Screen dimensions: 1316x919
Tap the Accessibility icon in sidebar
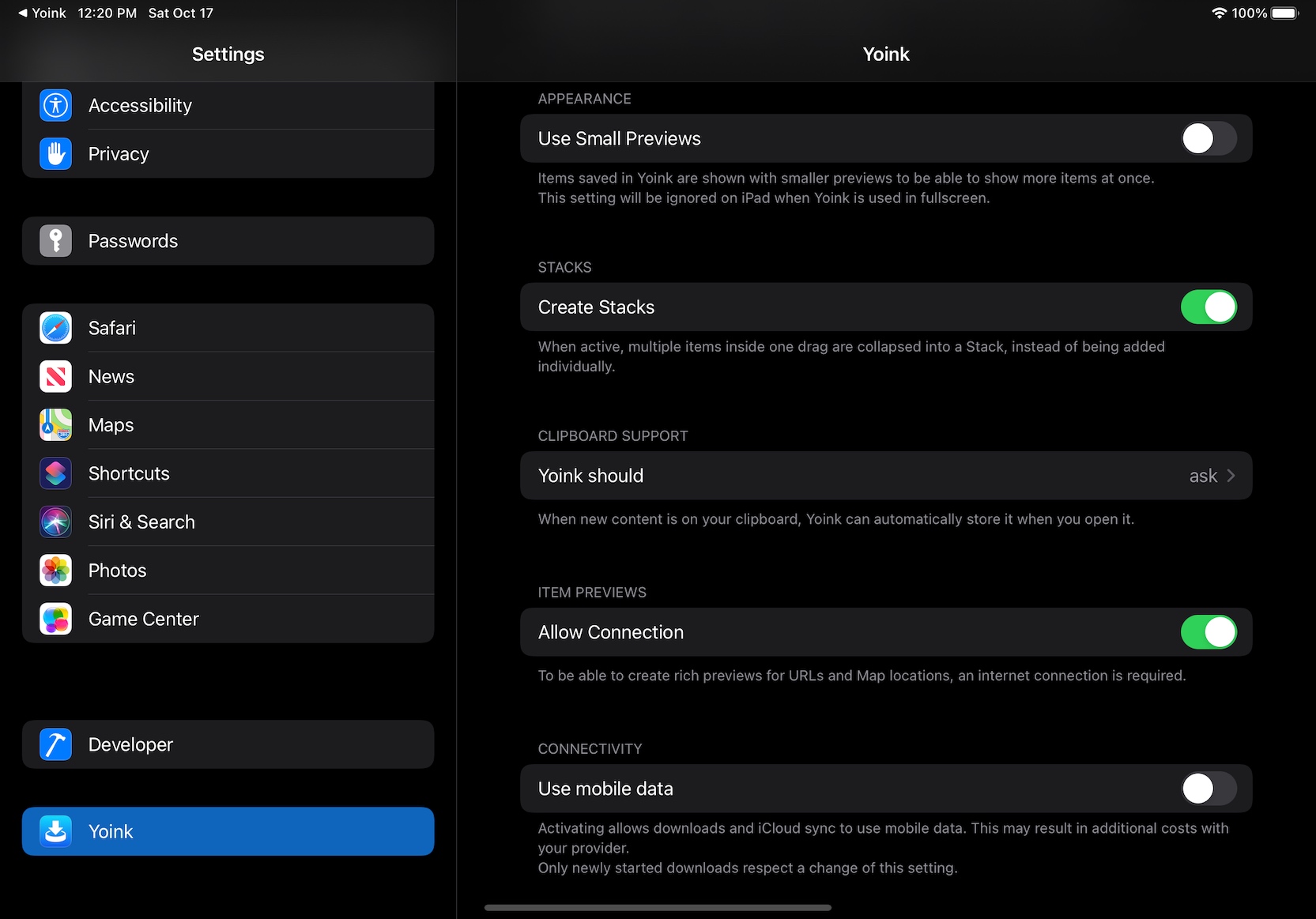tap(55, 105)
